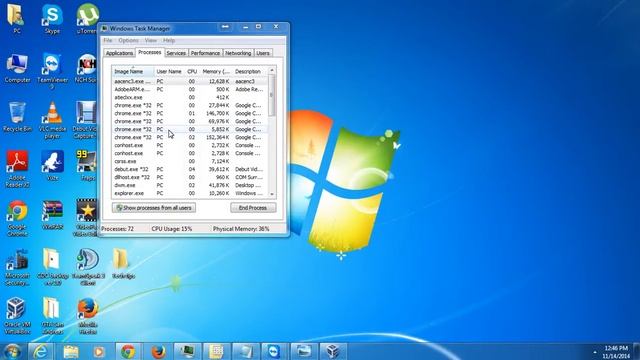Launch uTorrent from the desktop
640x360 pixels.
point(87,19)
